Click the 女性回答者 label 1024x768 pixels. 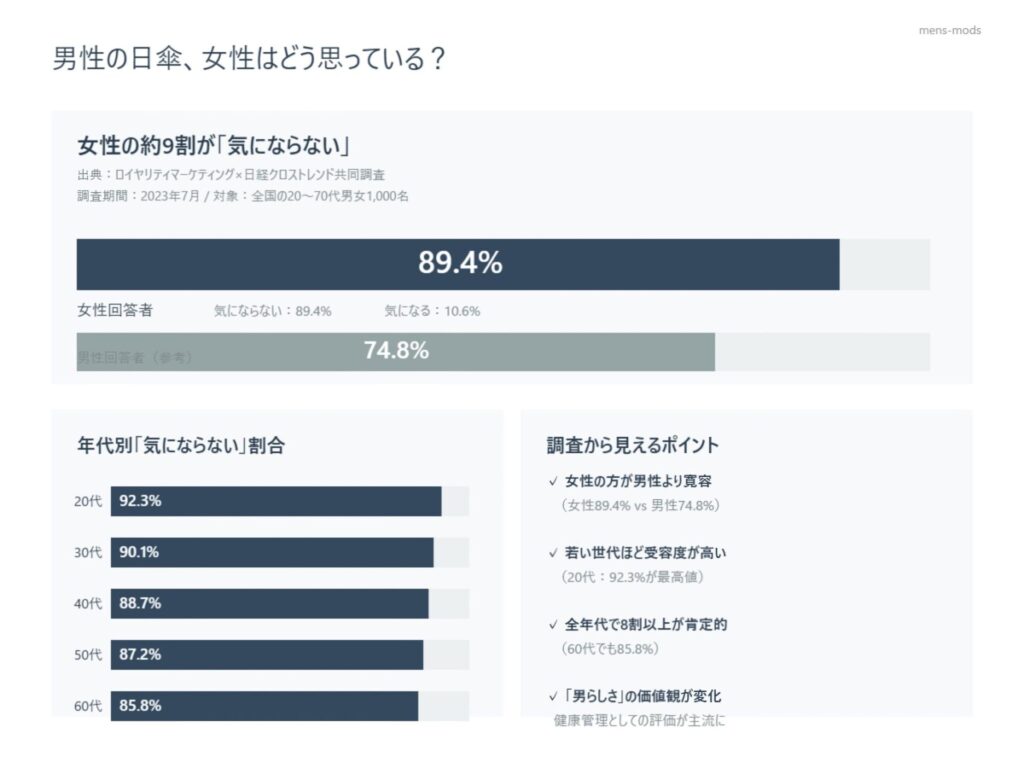click(115, 310)
